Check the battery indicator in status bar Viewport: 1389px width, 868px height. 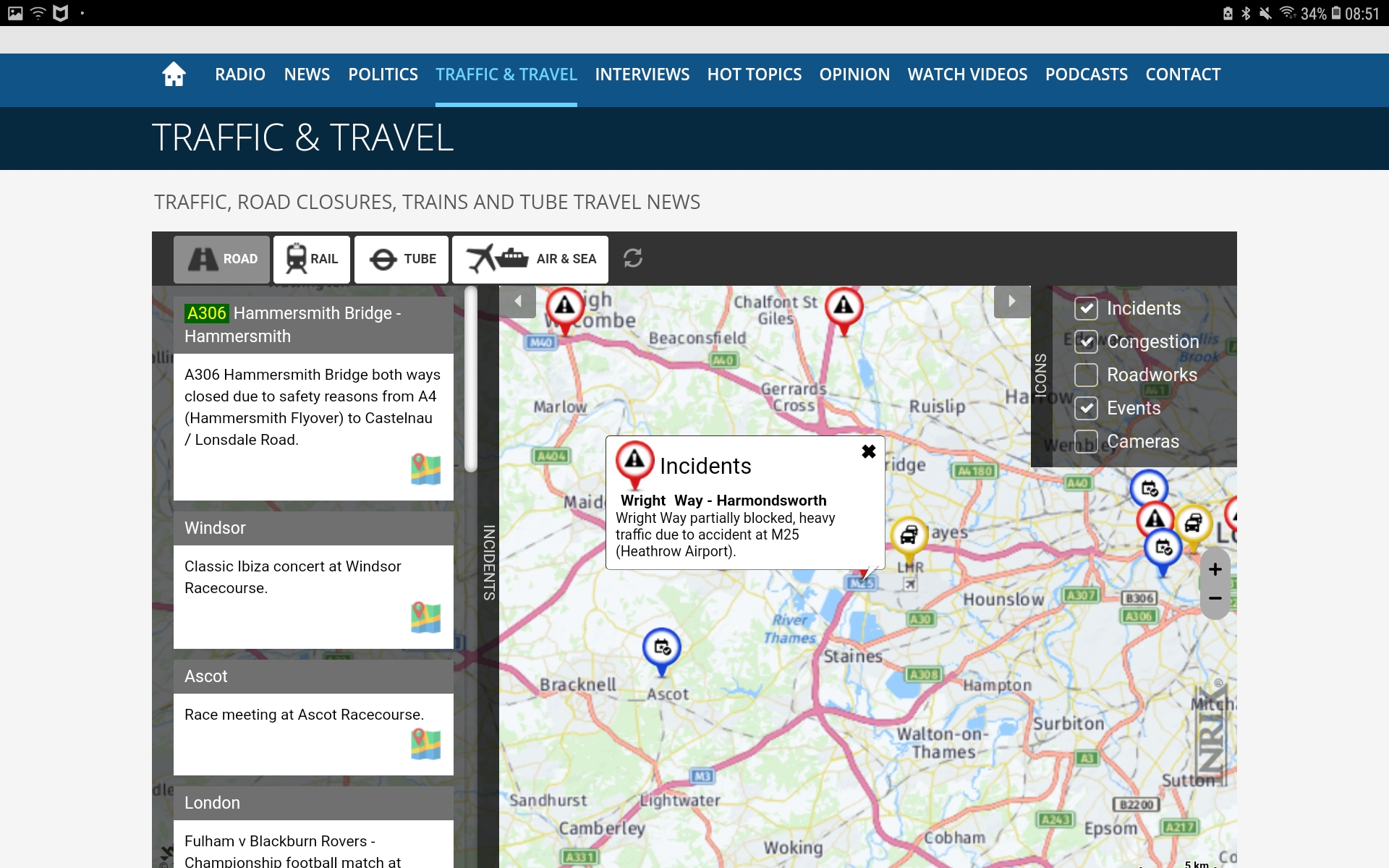[1336, 13]
